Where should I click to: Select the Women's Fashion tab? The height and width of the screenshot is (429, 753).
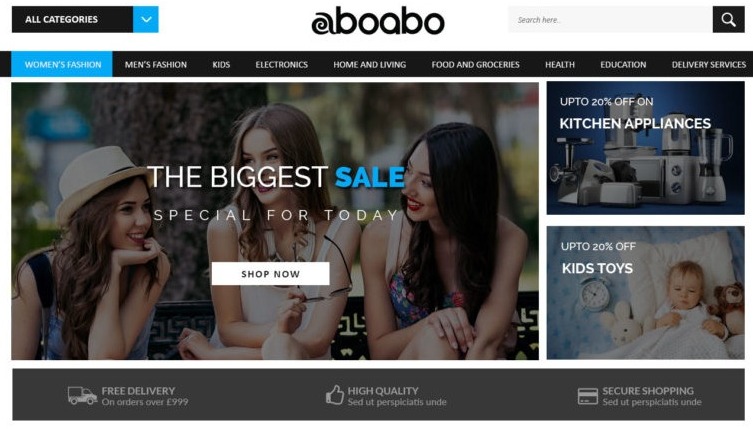[62, 64]
